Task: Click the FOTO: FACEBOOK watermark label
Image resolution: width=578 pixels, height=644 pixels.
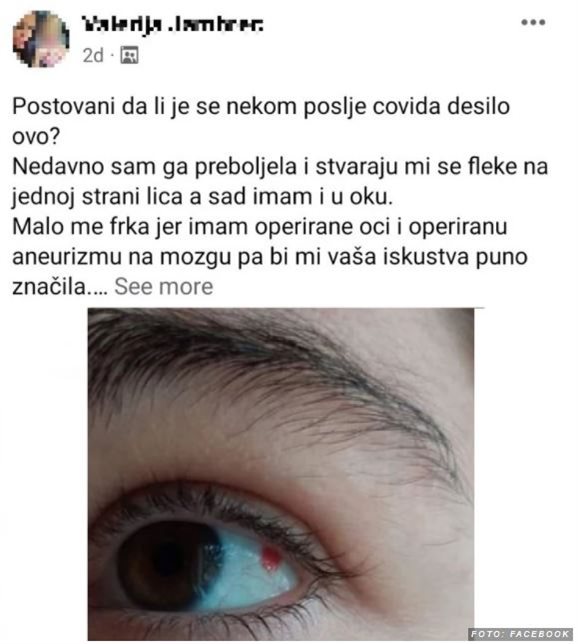Action: point(520,634)
